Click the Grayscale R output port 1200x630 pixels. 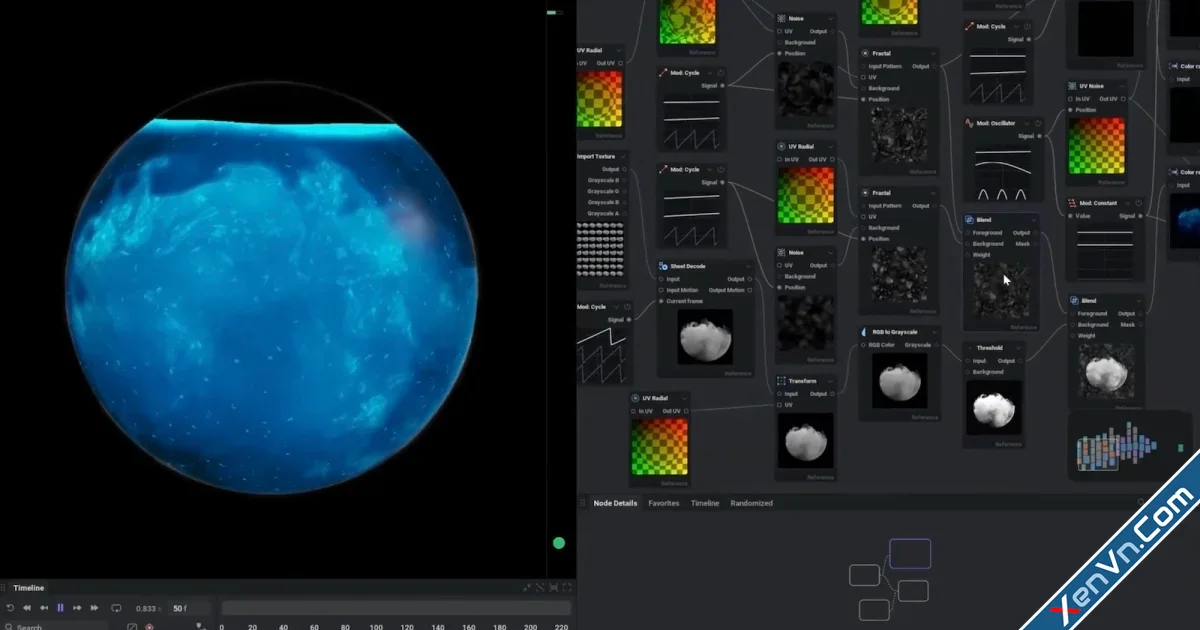(x=624, y=180)
